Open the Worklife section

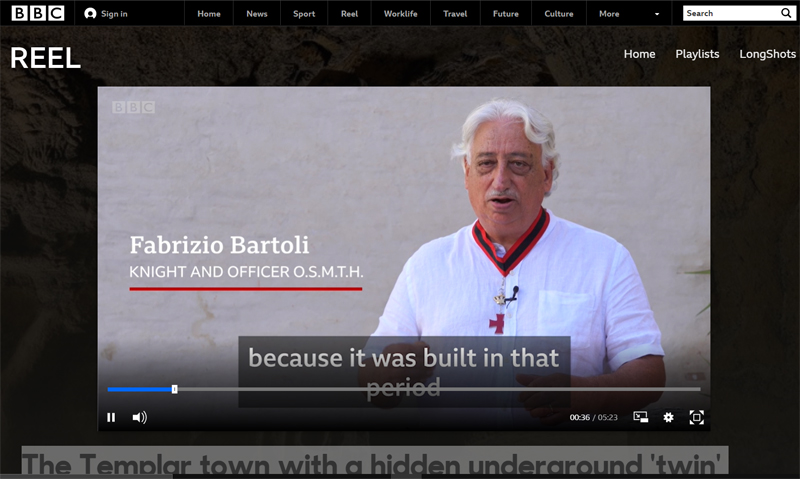click(400, 14)
